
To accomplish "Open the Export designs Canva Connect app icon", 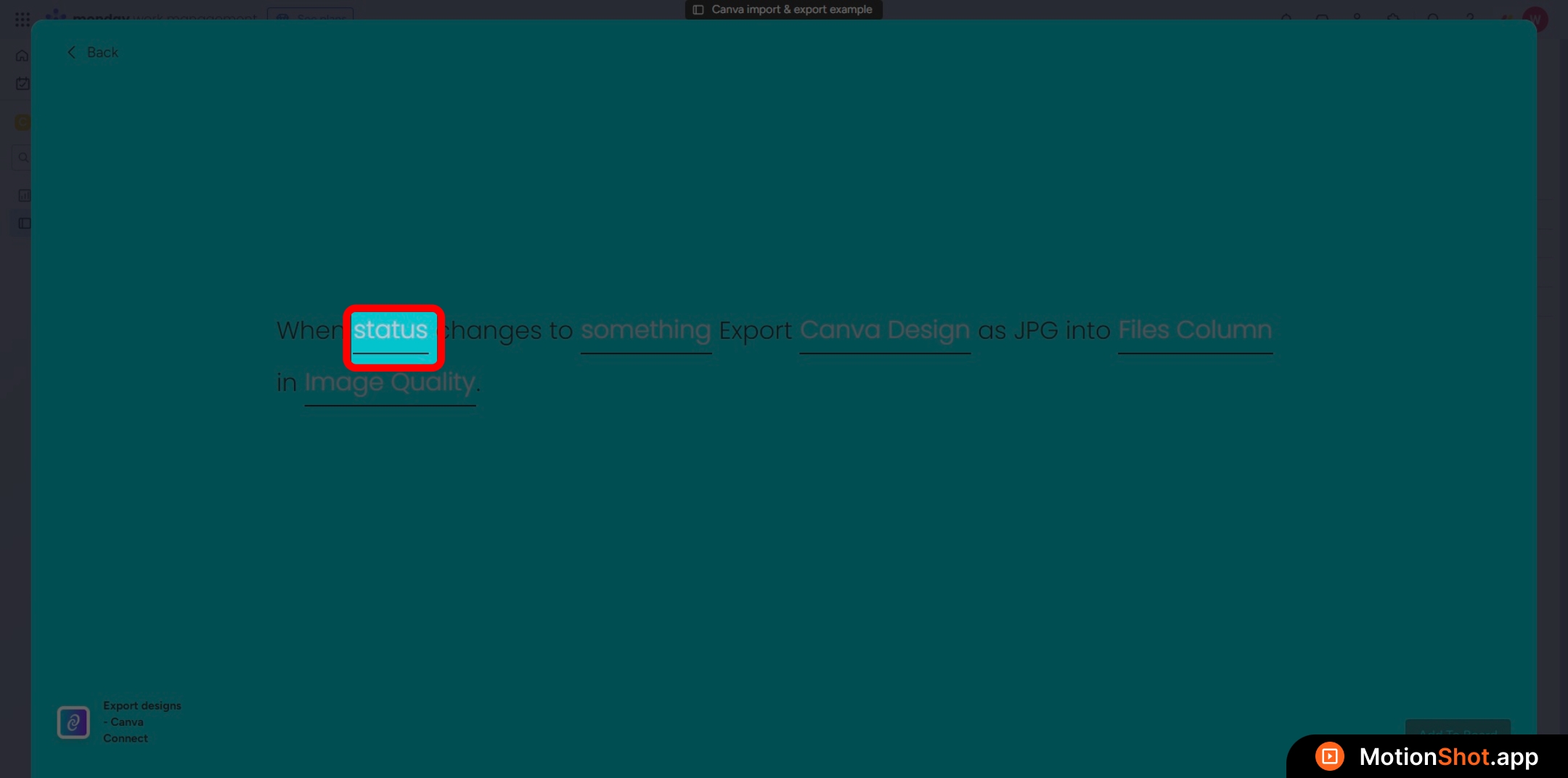I will [73, 722].
